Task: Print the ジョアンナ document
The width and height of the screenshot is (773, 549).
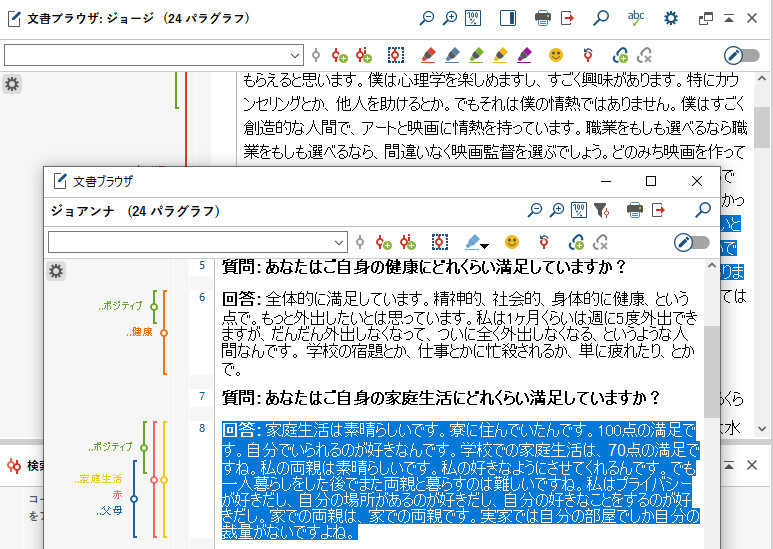Action: click(634, 210)
